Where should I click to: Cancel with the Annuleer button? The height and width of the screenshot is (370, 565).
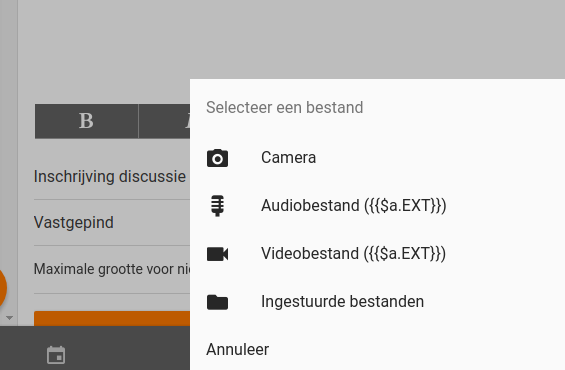tap(237, 349)
